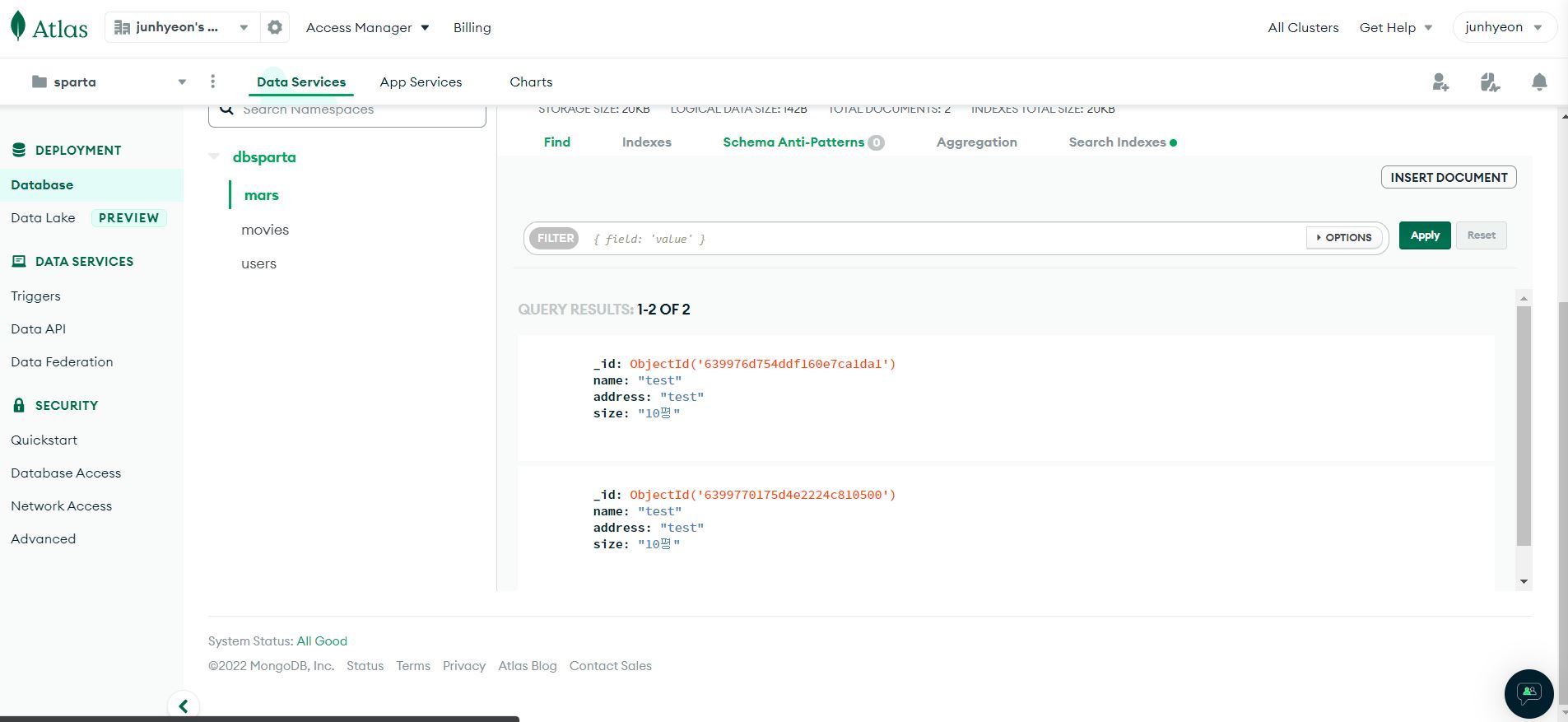Click the Security lock icon
This screenshot has height=722, width=1568.
(x=19, y=405)
